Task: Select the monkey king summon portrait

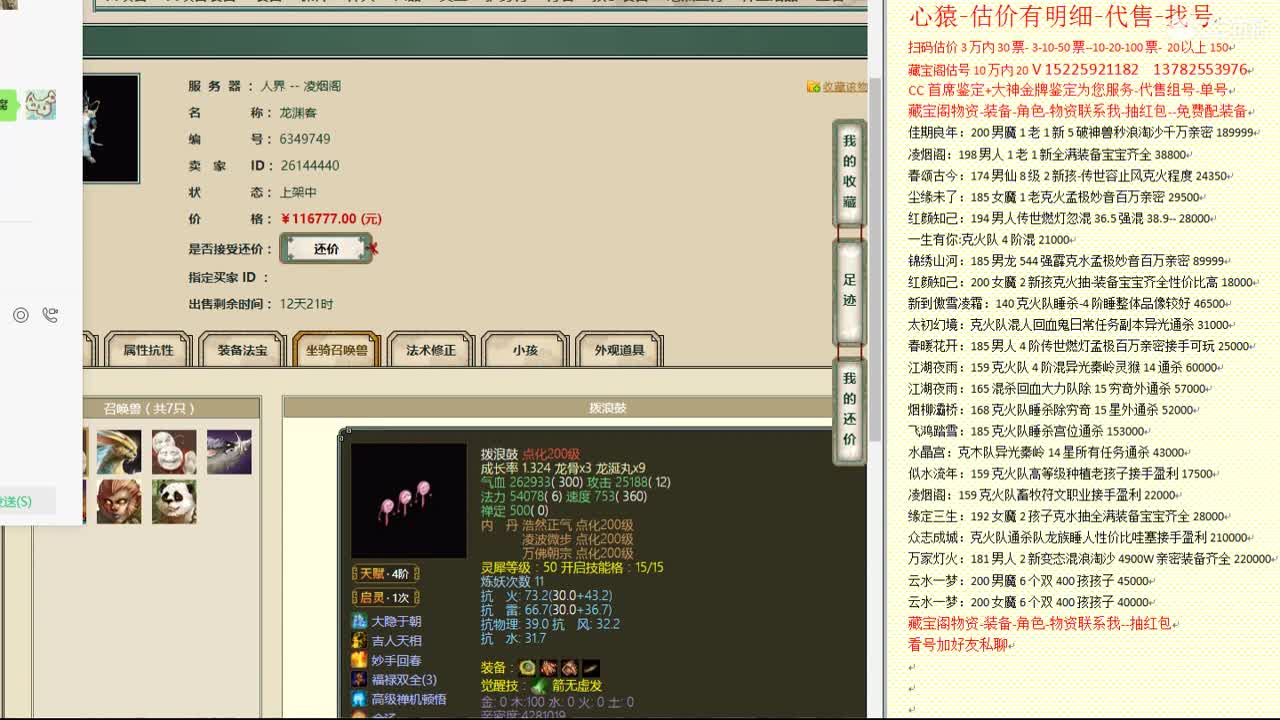Action: [x=119, y=501]
